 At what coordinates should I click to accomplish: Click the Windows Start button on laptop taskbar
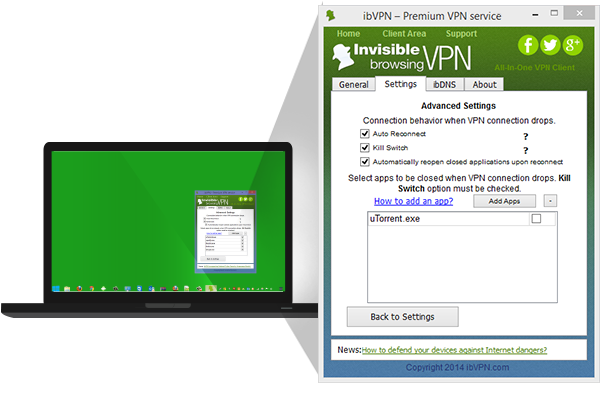tap(56, 288)
